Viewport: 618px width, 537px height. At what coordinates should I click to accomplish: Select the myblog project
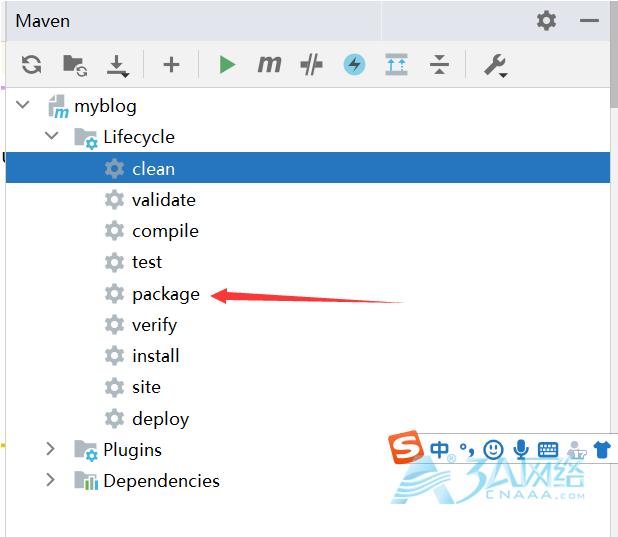105,106
